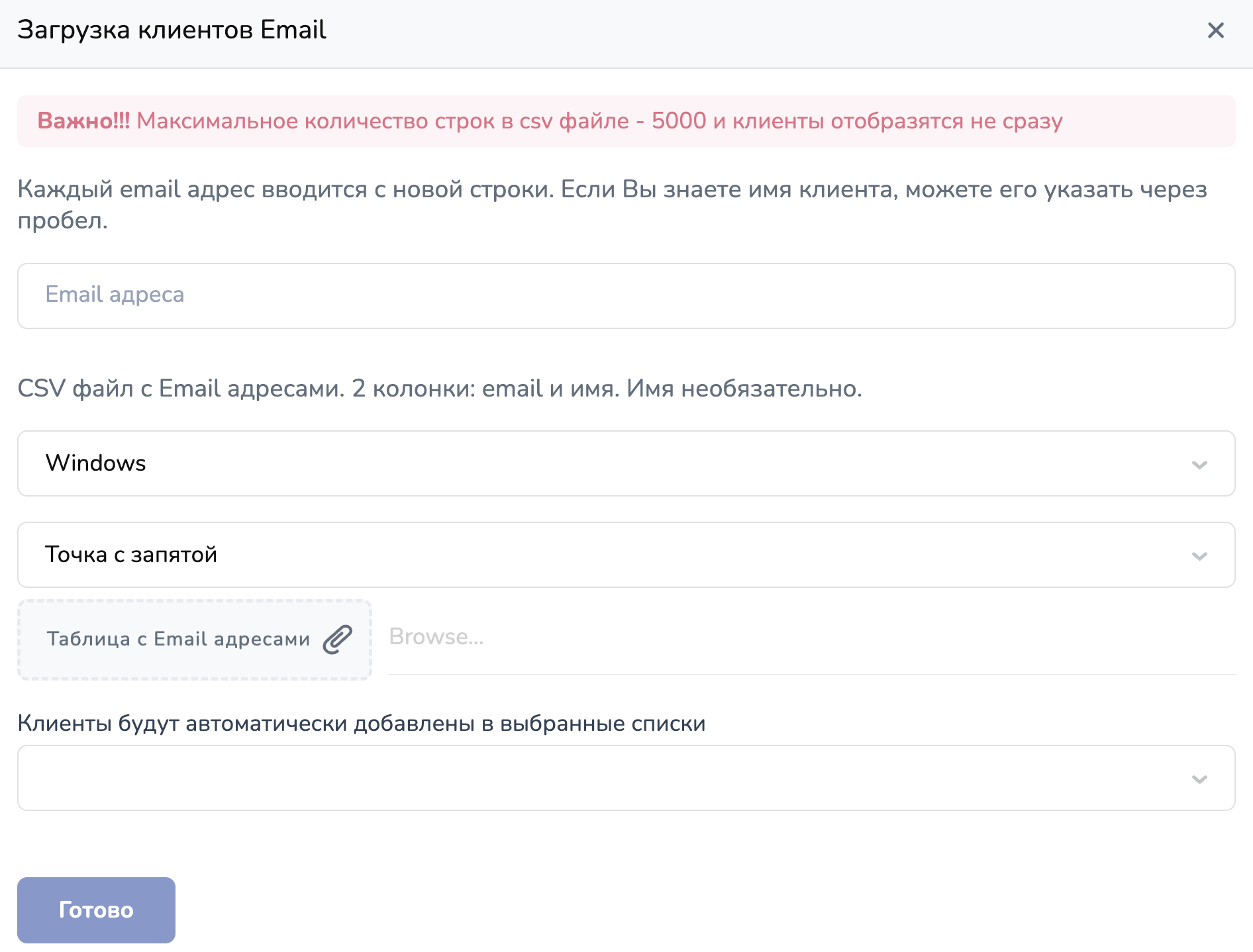This screenshot has height=952, width=1253.
Task: Click the Каждый email адрес instruction paragraph
Action: pos(612,190)
